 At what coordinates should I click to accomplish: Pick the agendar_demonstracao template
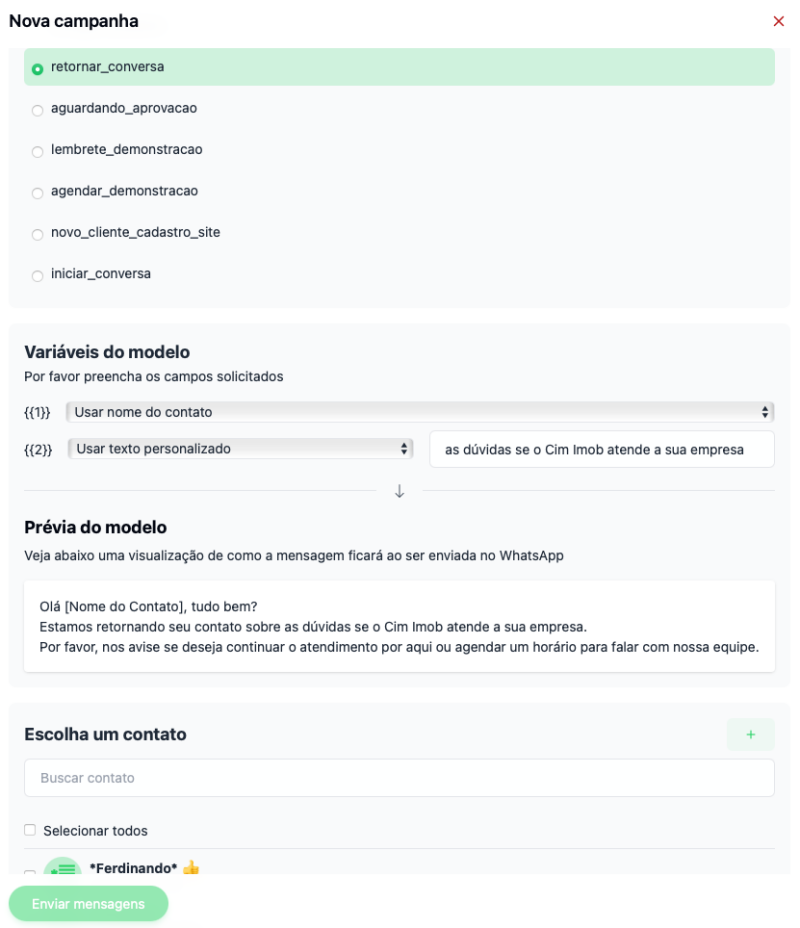point(38,193)
